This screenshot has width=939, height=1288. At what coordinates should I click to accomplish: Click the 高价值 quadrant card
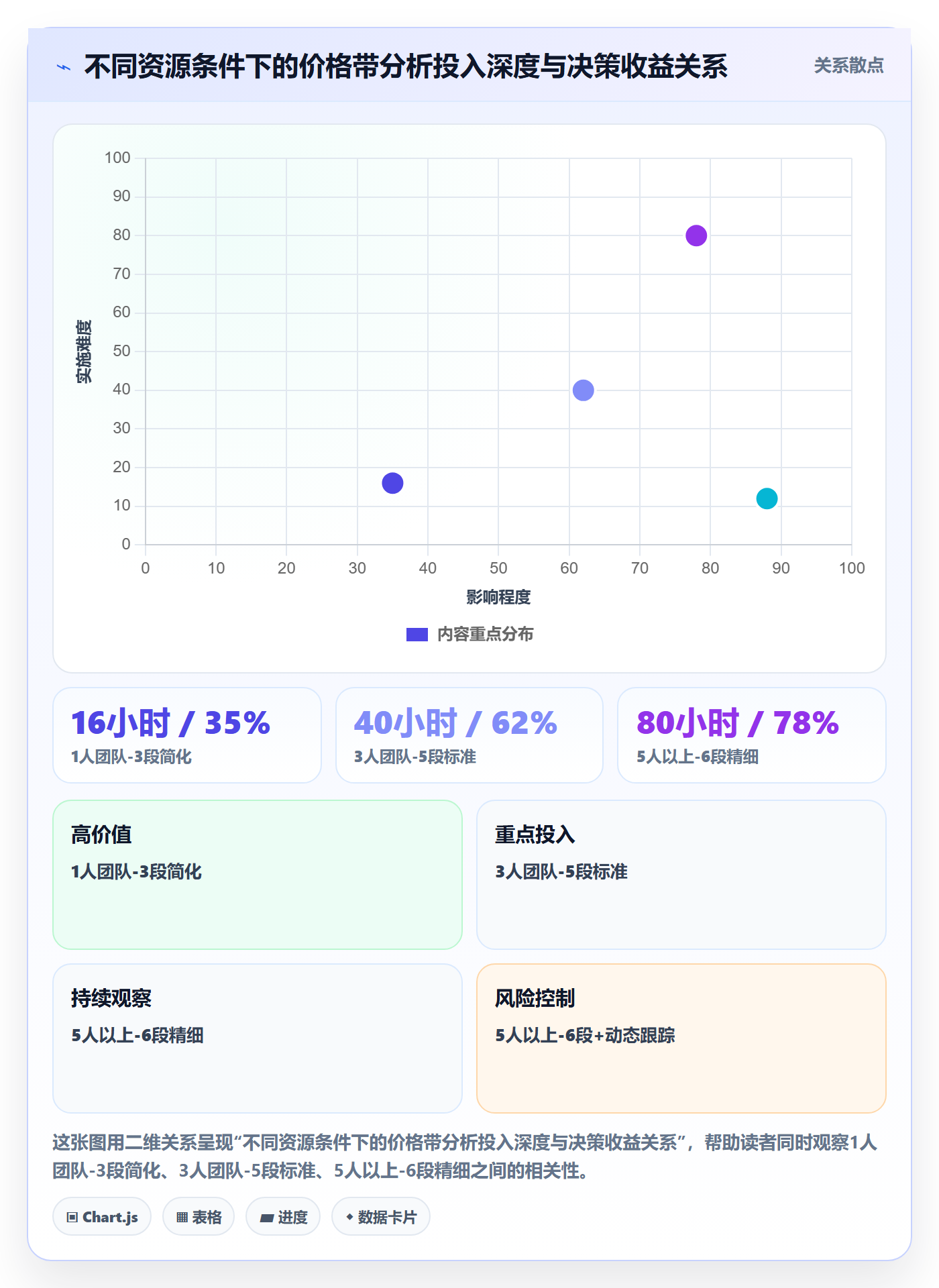point(258,875)
